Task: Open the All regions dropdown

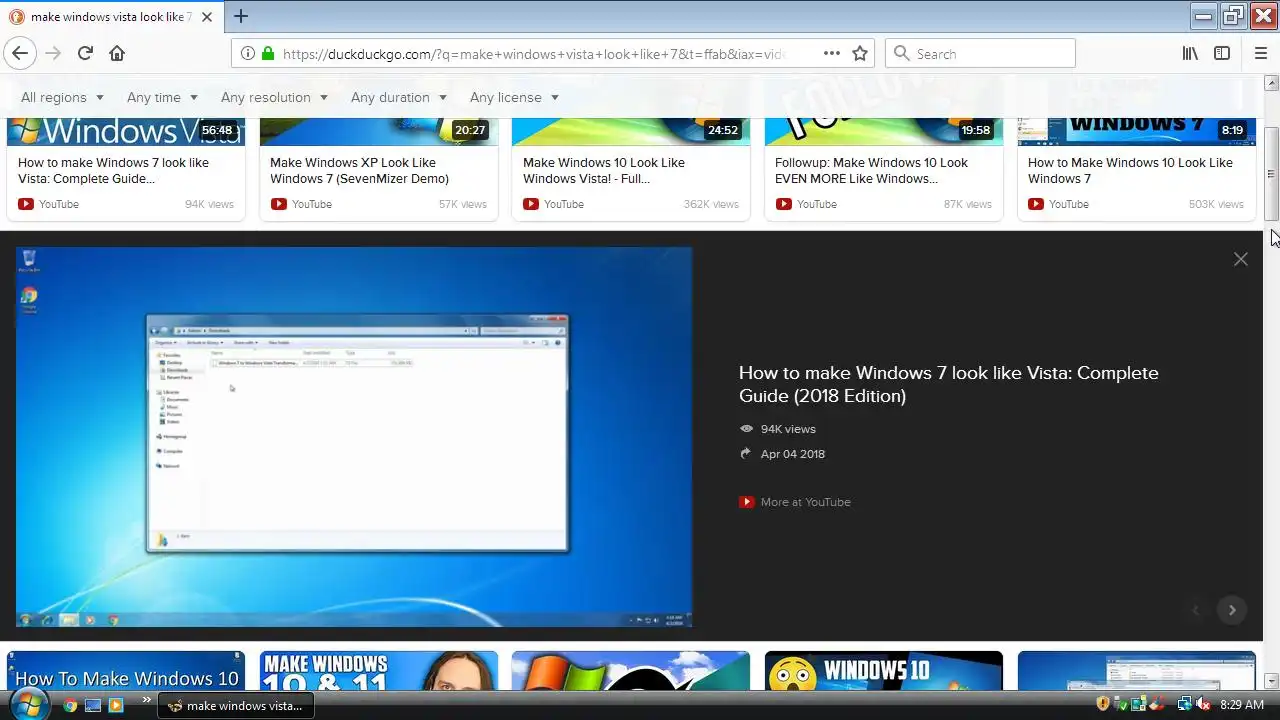Action: (x=62, y=97)
